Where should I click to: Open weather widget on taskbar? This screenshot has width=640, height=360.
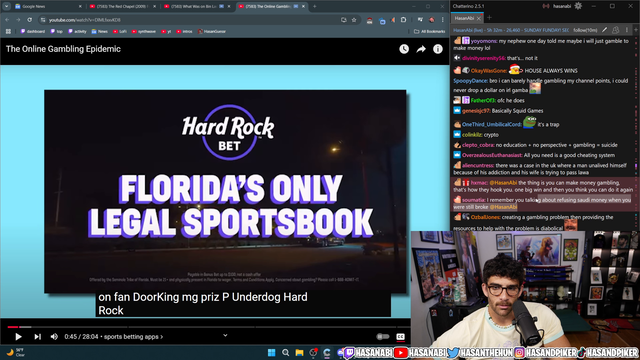(x=16, y=352)
